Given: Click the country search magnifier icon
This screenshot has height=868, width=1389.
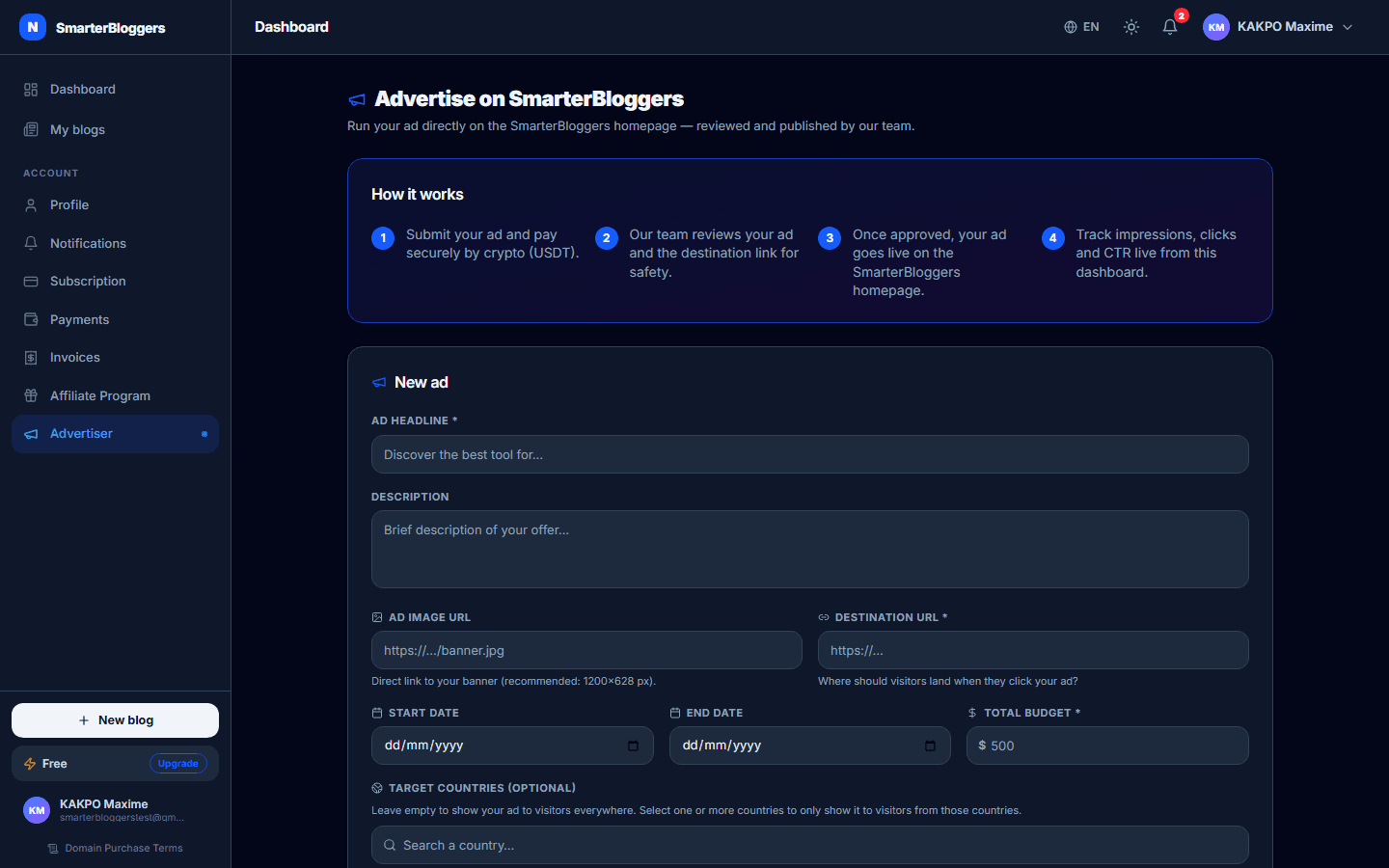Looking at the screenshot, I should [x=390, y=845].
